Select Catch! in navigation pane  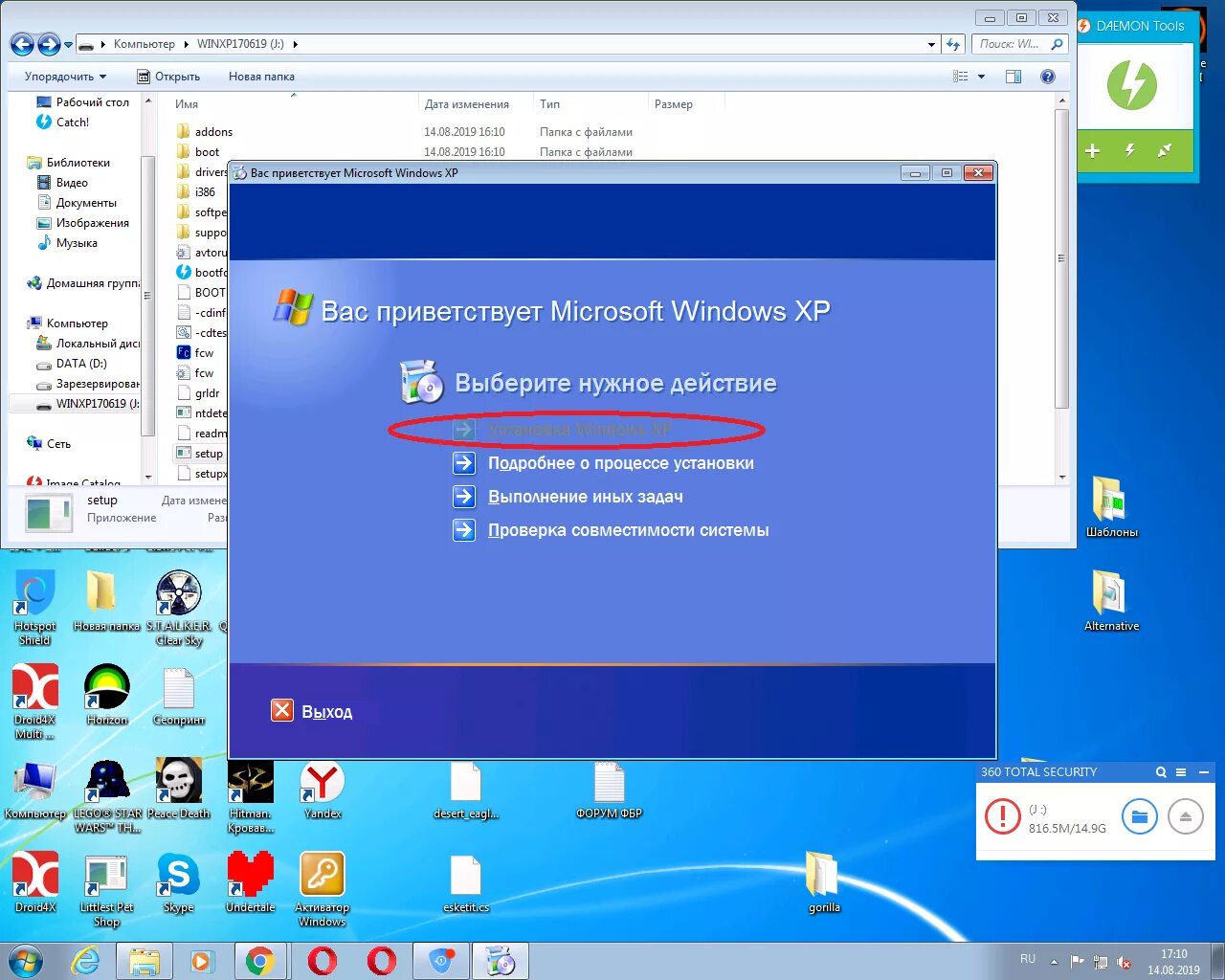(62, 122)
